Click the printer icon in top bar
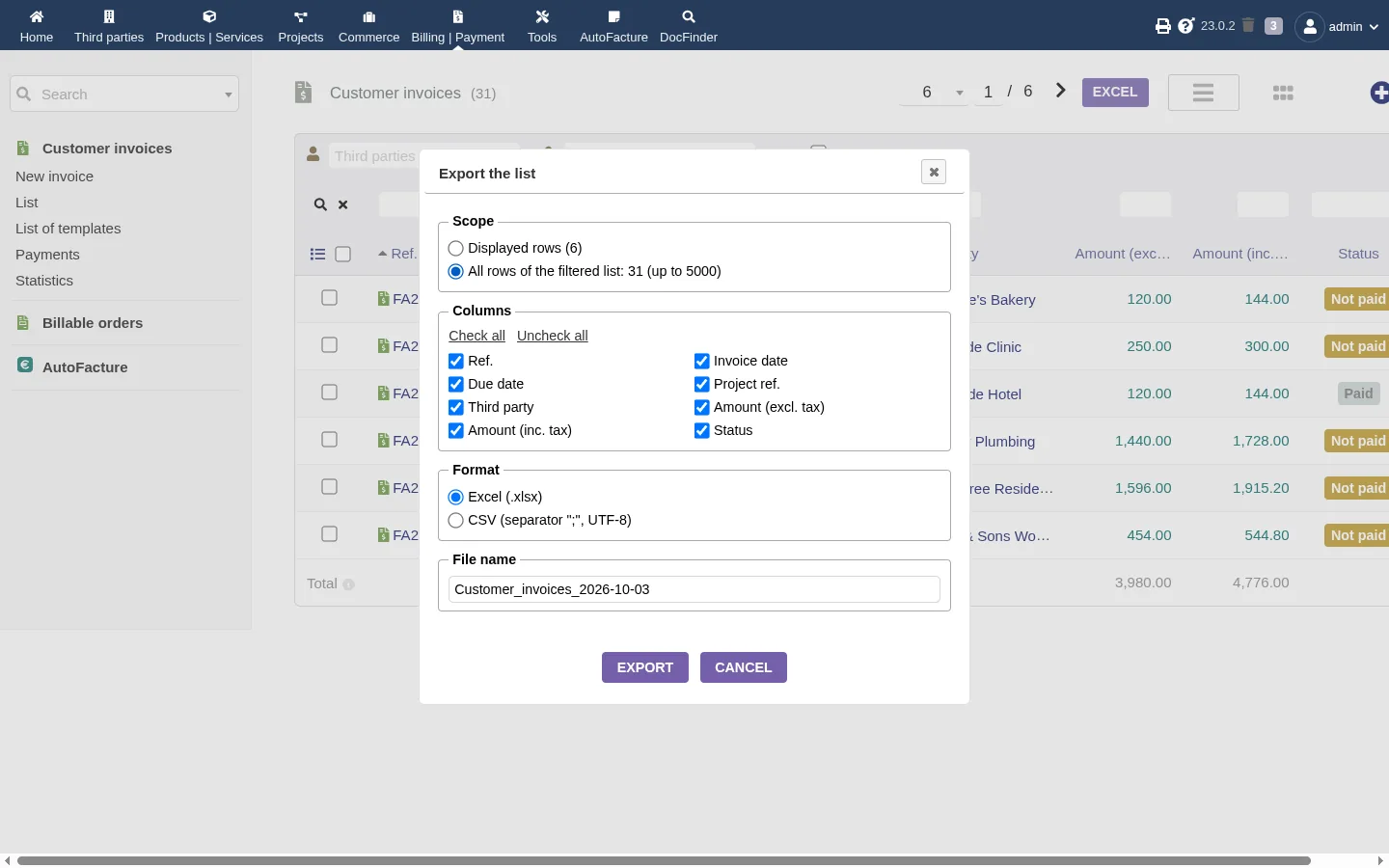This screenshot has height=868, width=1389. (x=1163, y=26)
